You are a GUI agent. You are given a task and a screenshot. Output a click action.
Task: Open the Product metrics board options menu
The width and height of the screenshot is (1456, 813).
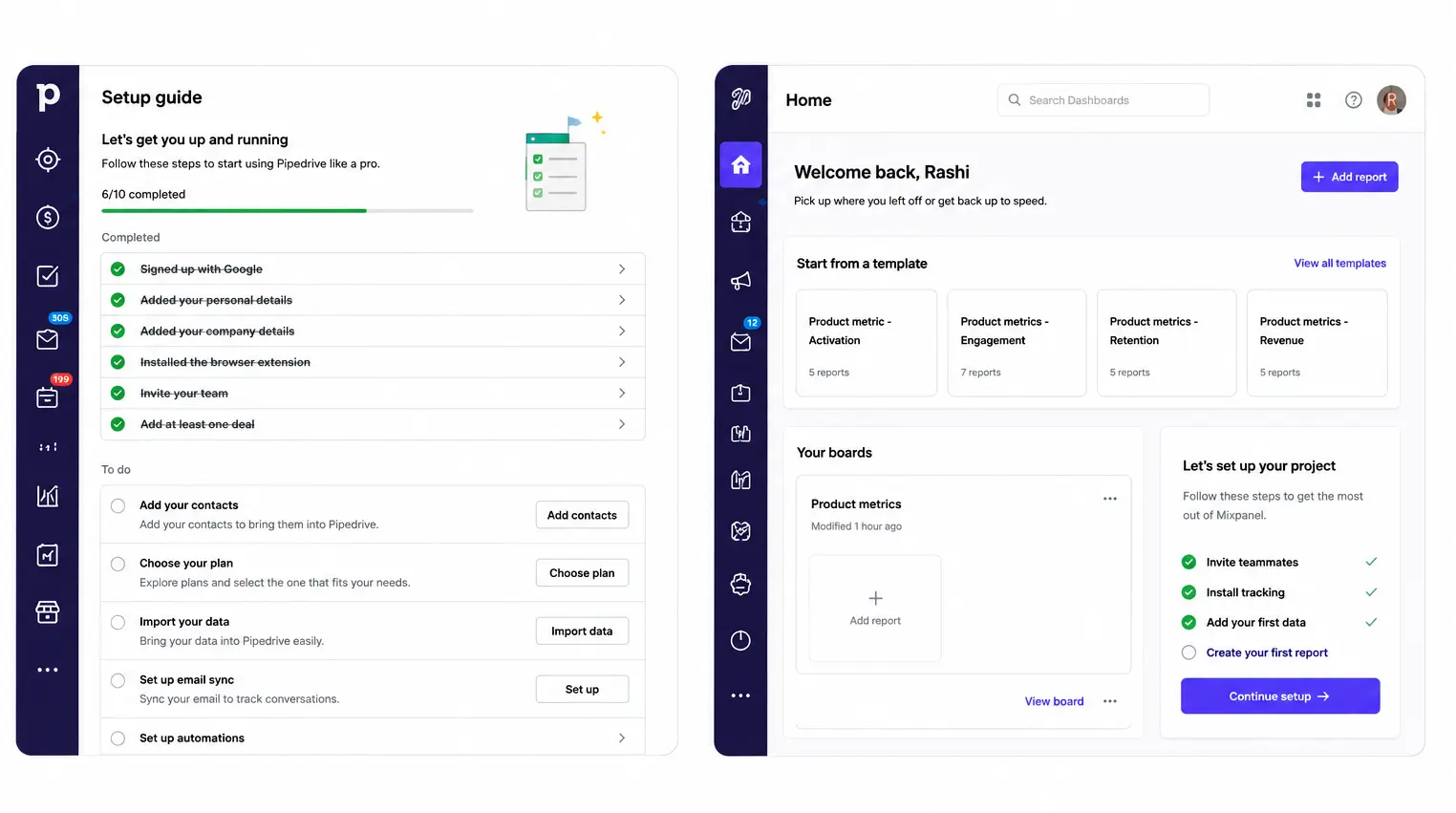(1110, 499)
